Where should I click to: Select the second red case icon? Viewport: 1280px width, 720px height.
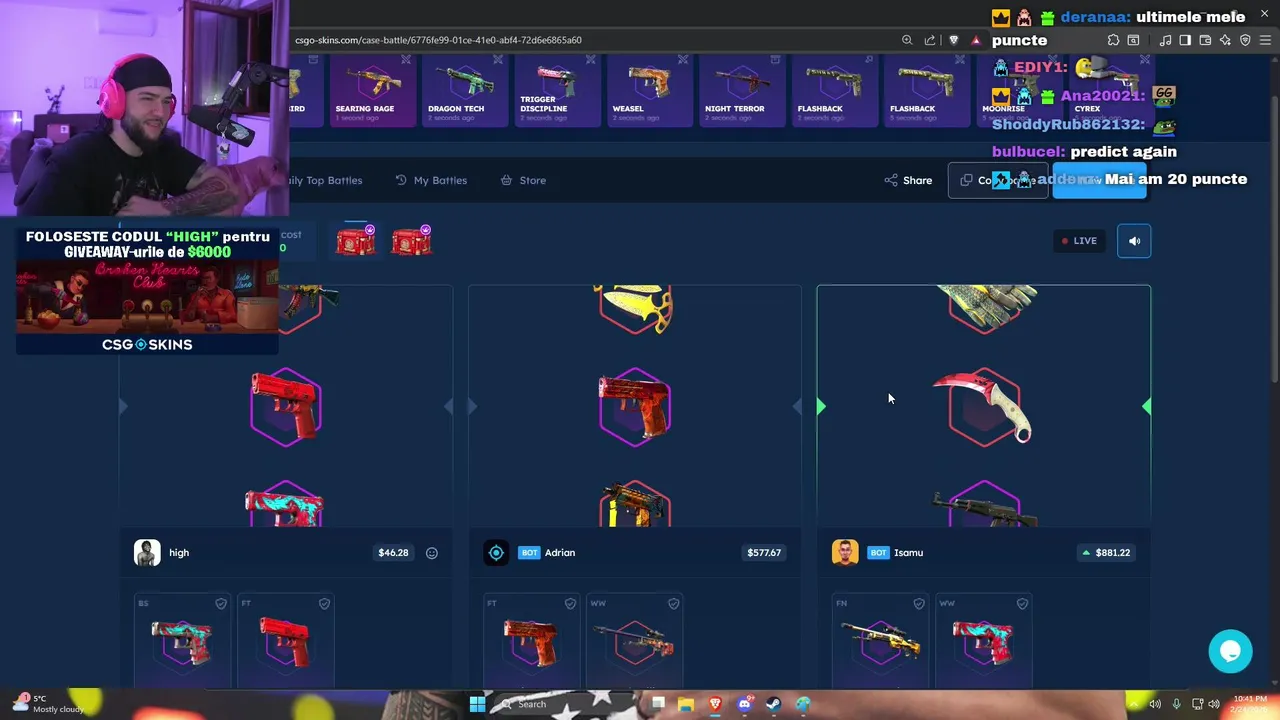411,241
